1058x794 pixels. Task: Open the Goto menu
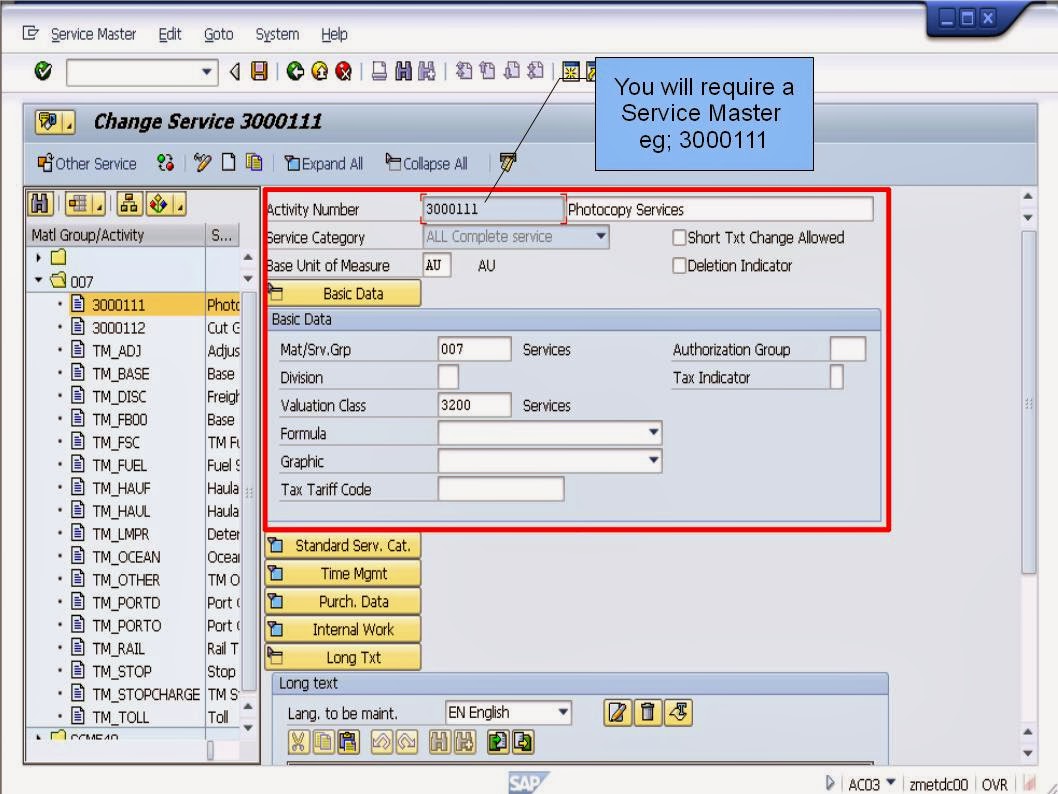219,34
